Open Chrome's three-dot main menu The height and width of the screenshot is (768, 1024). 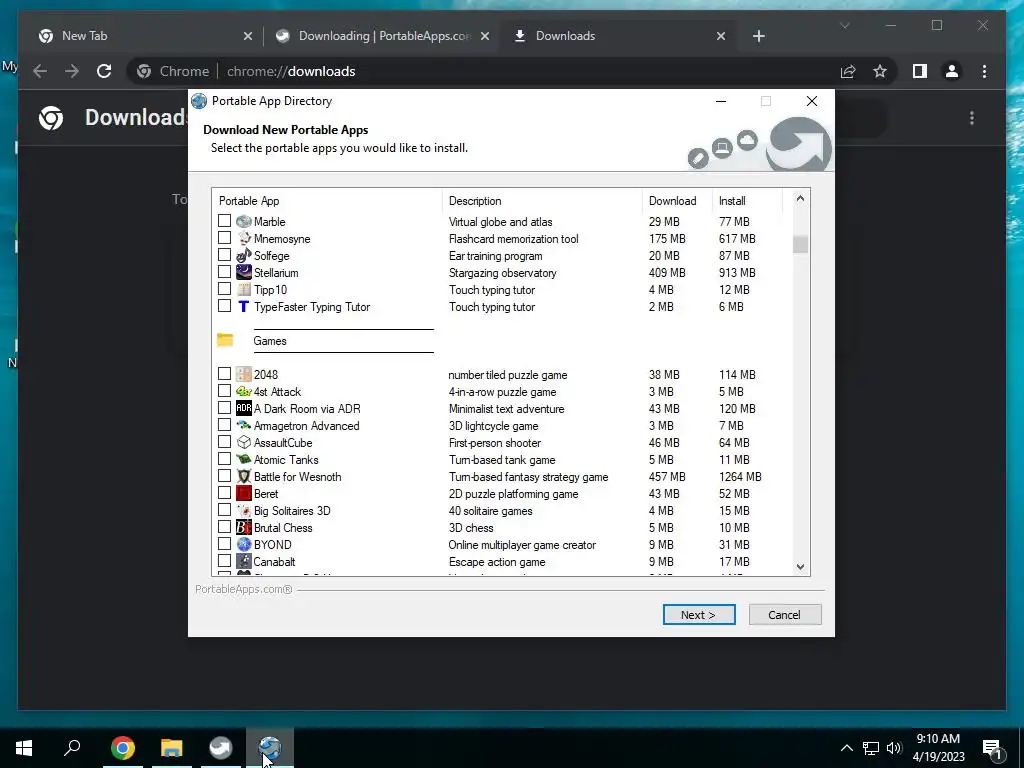click(984, 71)
